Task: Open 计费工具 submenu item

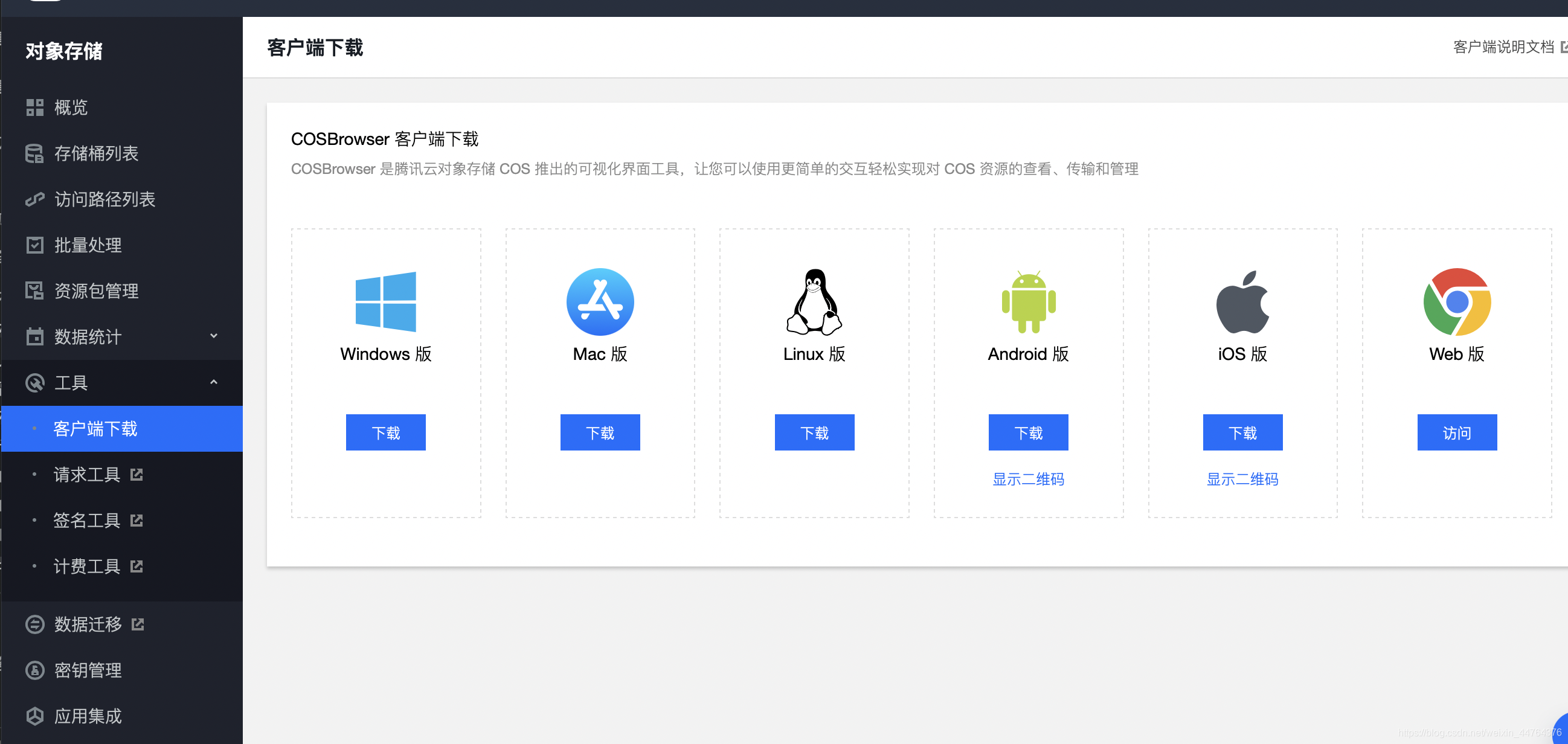Action: (x=122, y=566)
